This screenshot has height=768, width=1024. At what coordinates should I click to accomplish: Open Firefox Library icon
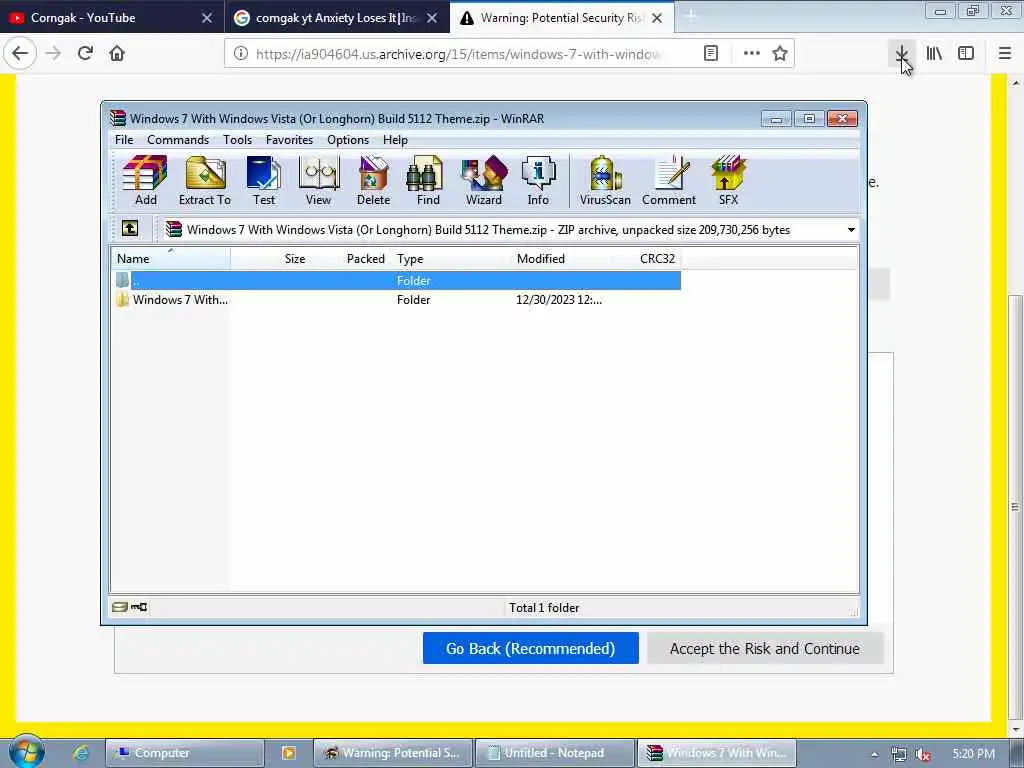click(934, 54)
